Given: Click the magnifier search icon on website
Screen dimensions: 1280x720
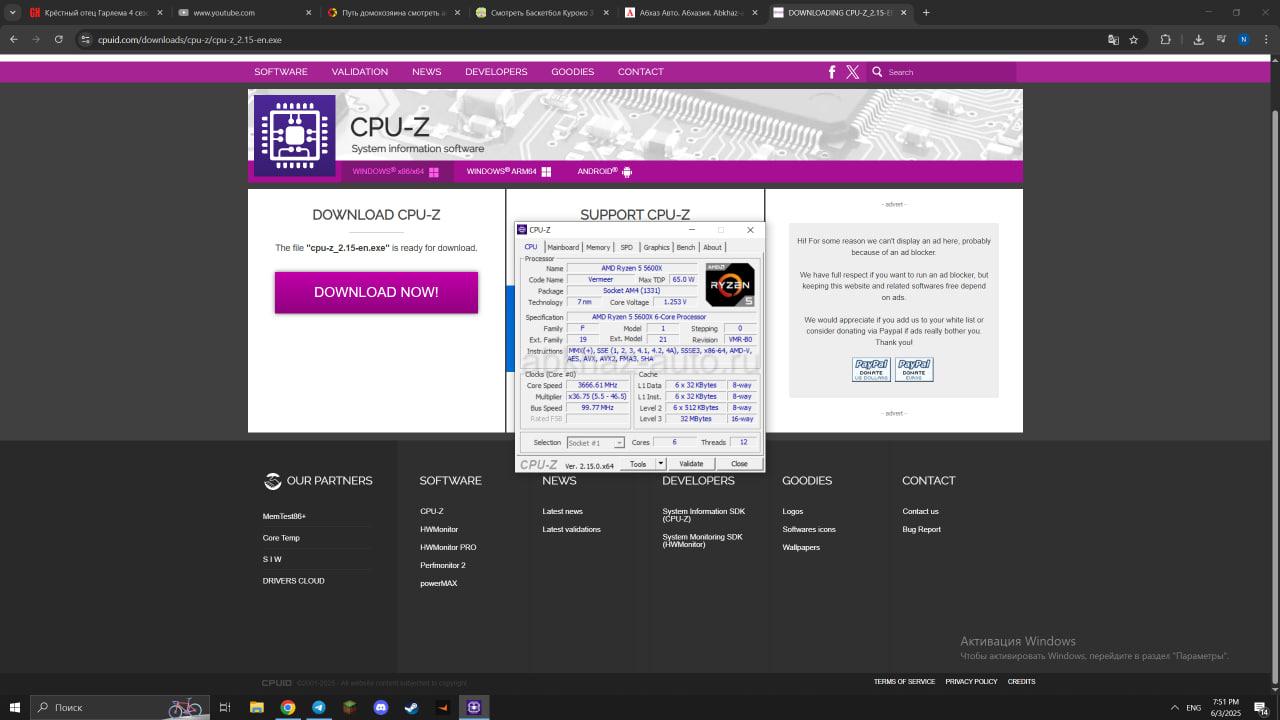Looking at the screenshot, I should [x=877, y=72].
